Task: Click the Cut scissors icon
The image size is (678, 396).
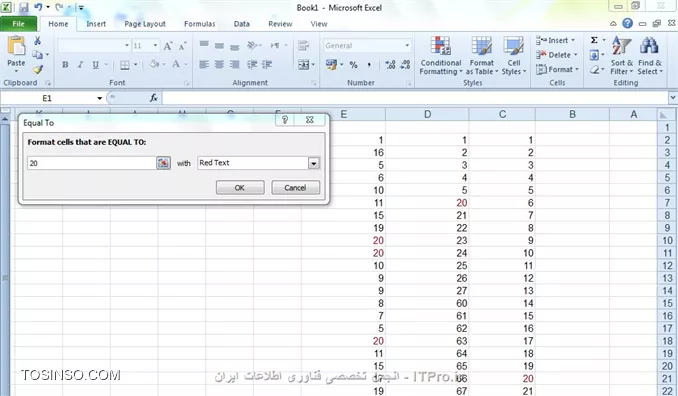Action: click(x=38, y=41)
